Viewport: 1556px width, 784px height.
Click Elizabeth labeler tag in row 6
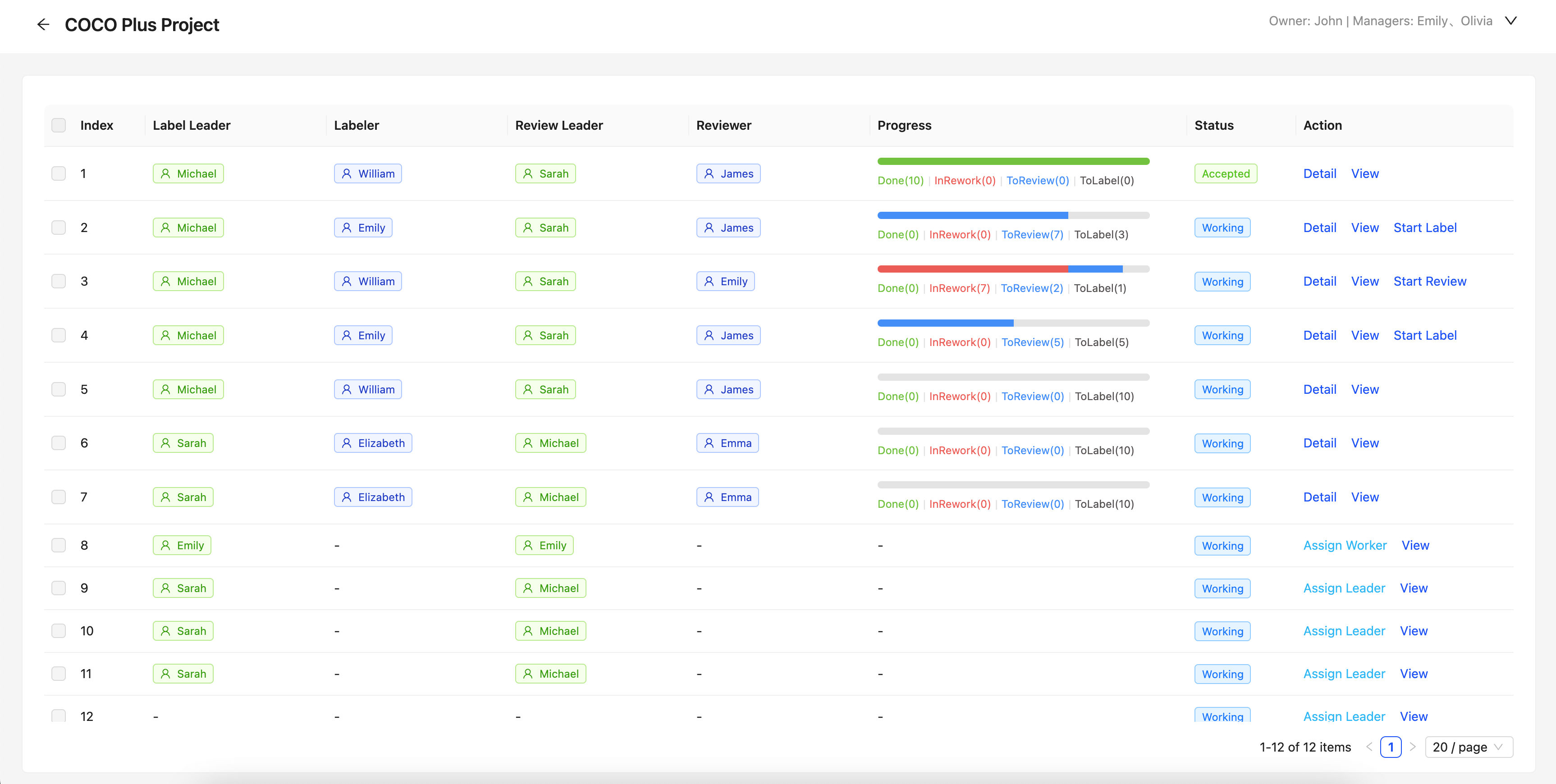[373, 443]
